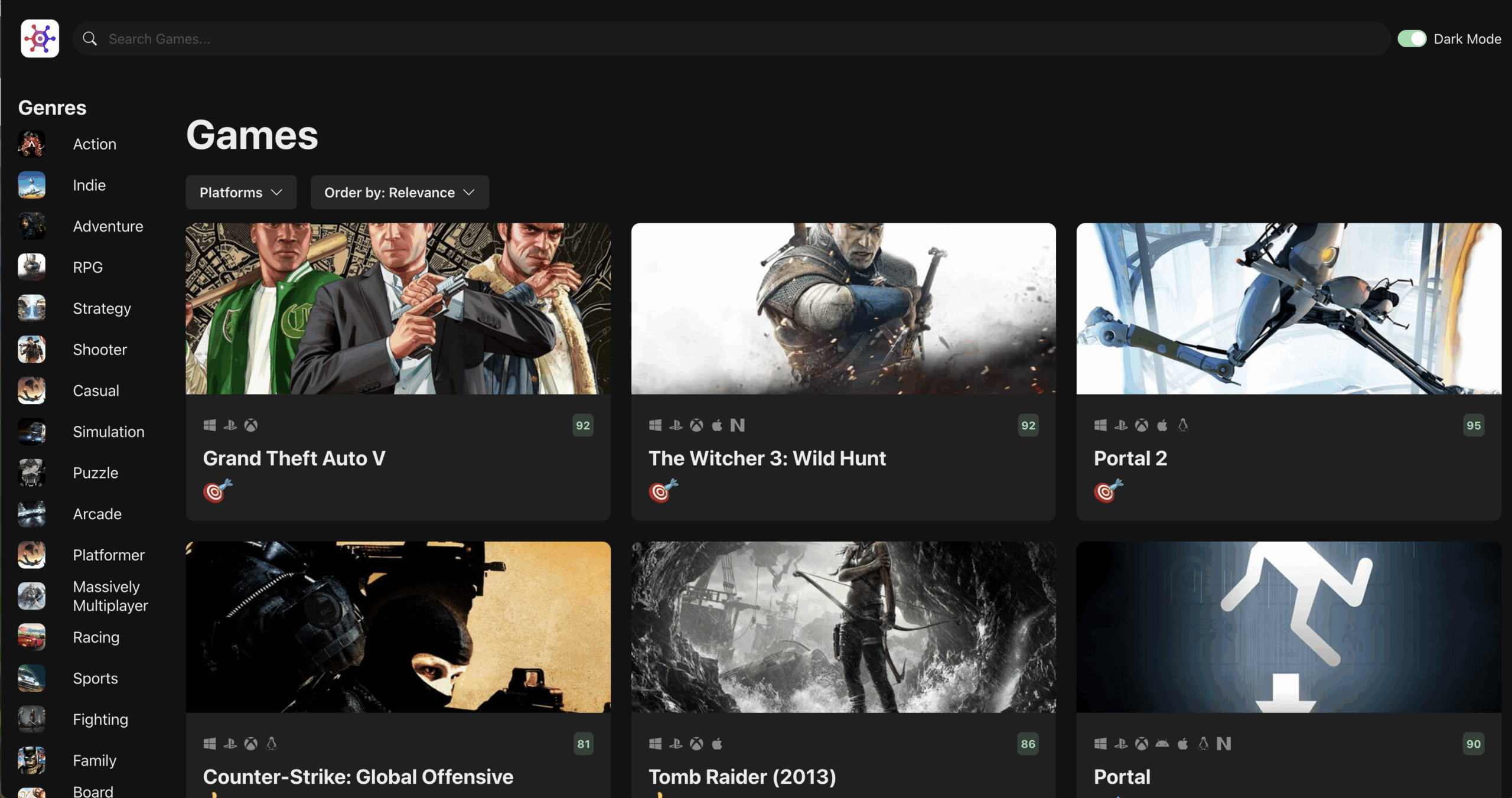The height and width of the screenshot is (798, 1512).
Task: Click the Casual genre icon
Action: pyautogui.click(x=31, y=390)
